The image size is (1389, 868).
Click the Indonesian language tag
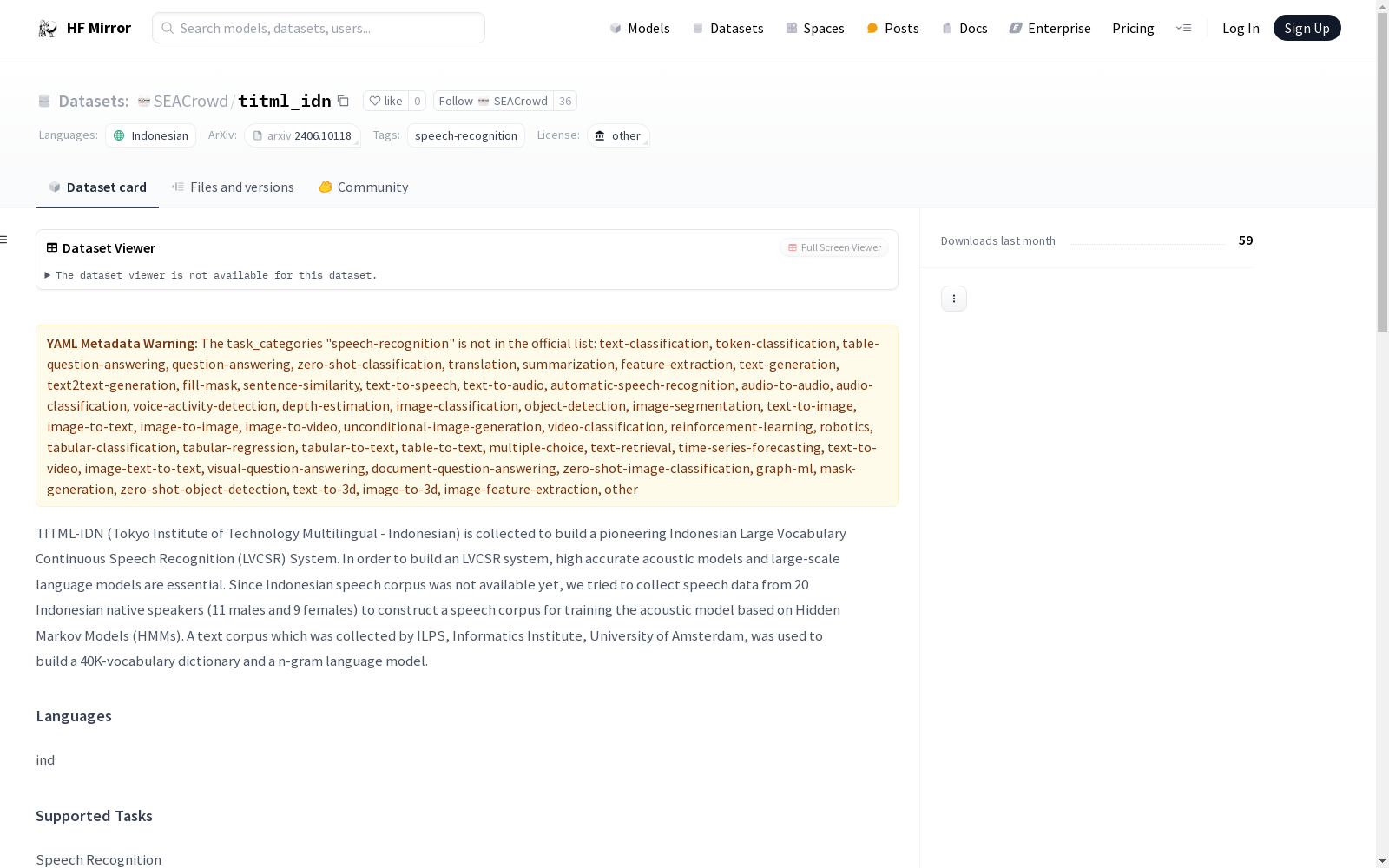pyautogui.click(x=150, y=135)
